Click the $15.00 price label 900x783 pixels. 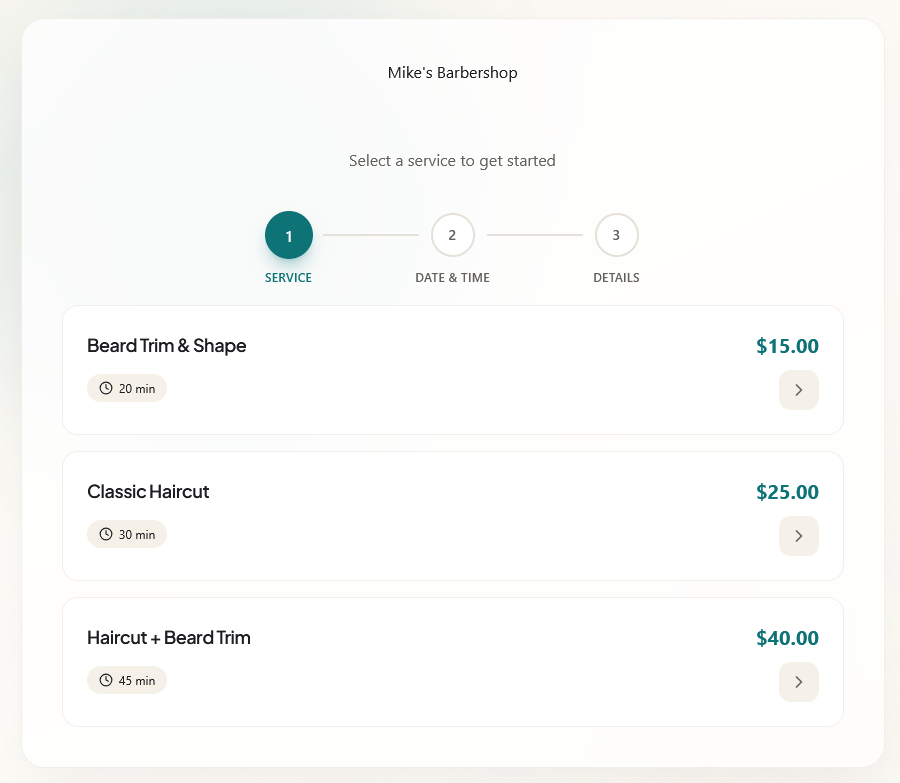click(x=787, y=346)
